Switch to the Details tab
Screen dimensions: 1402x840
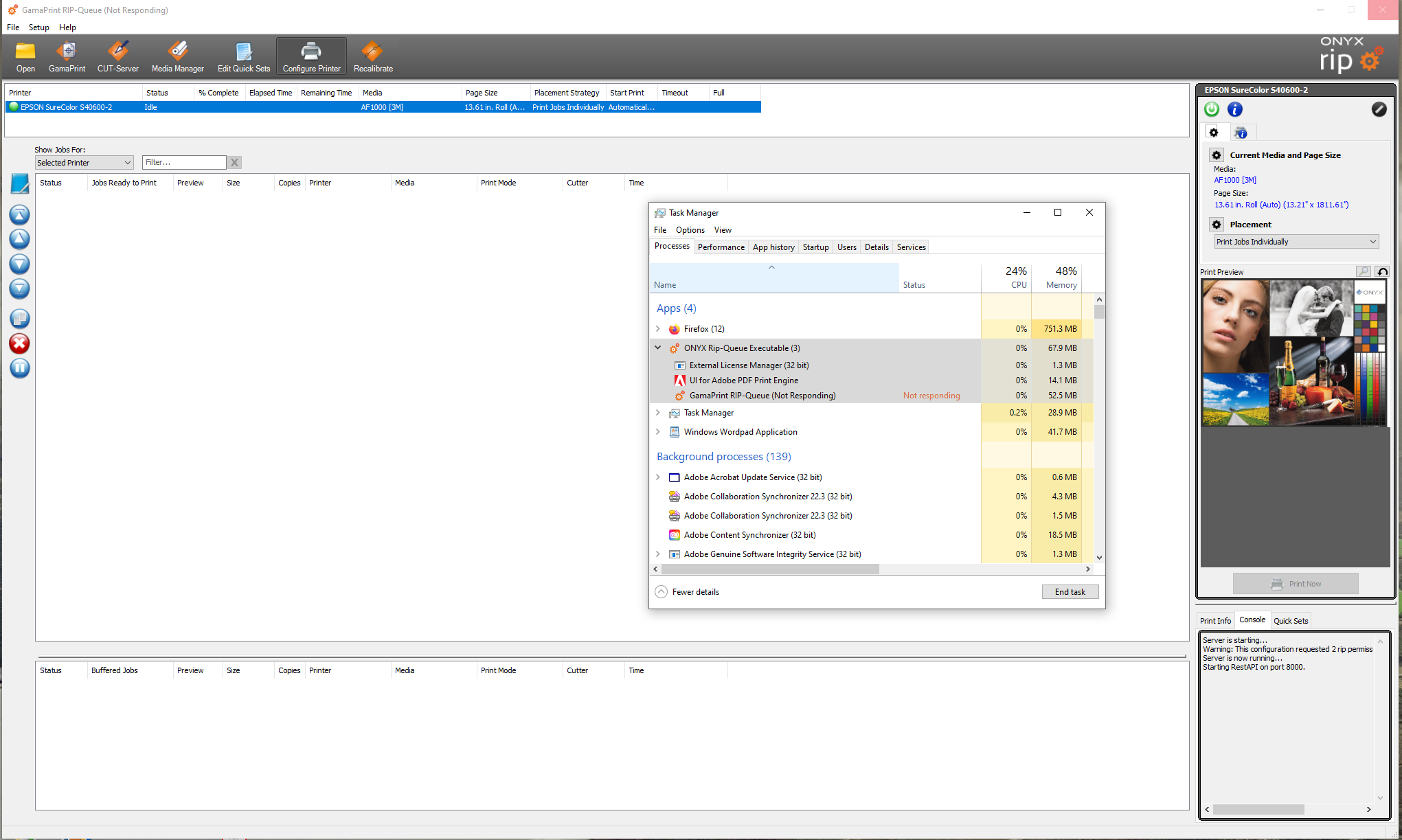click(877, 247)
